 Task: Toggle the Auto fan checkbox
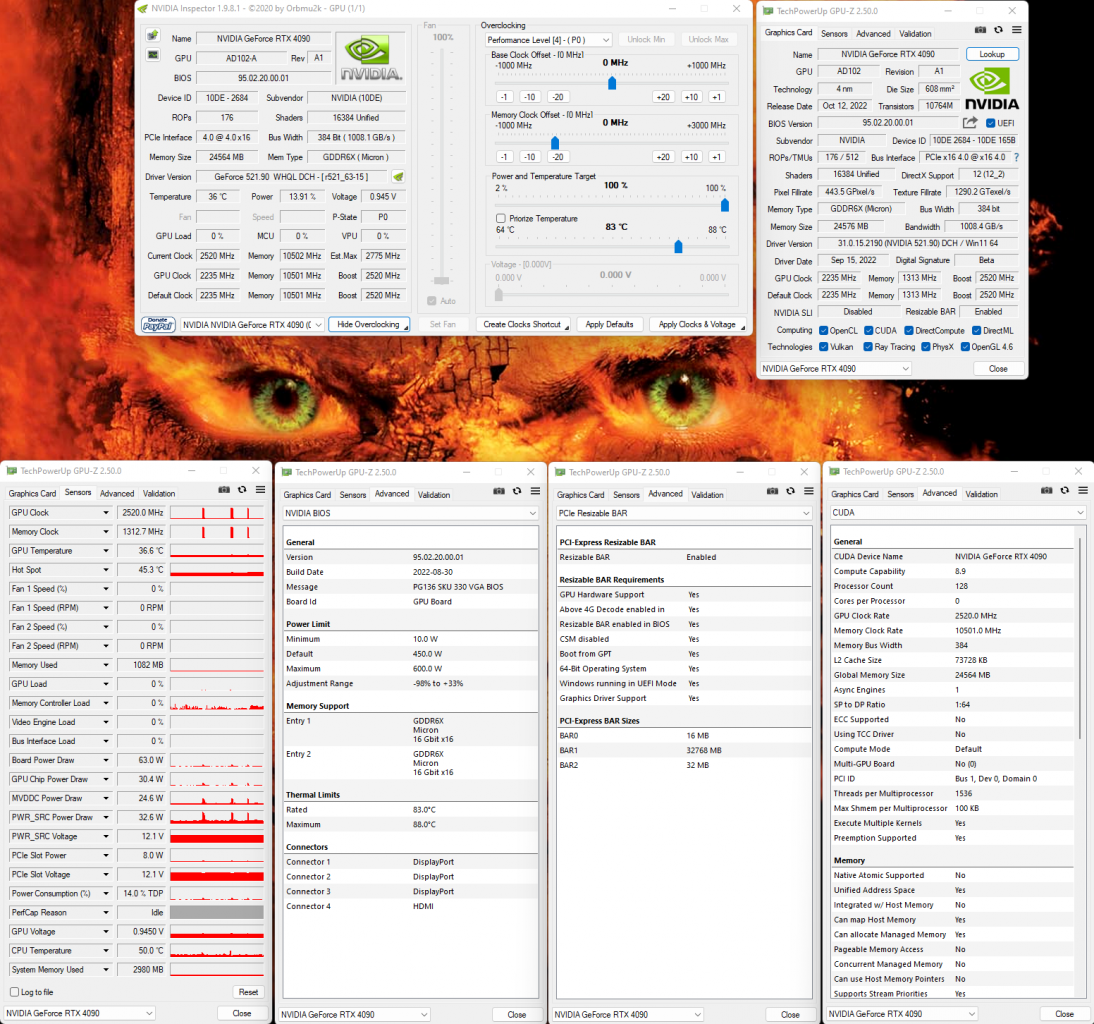point(432,301)
